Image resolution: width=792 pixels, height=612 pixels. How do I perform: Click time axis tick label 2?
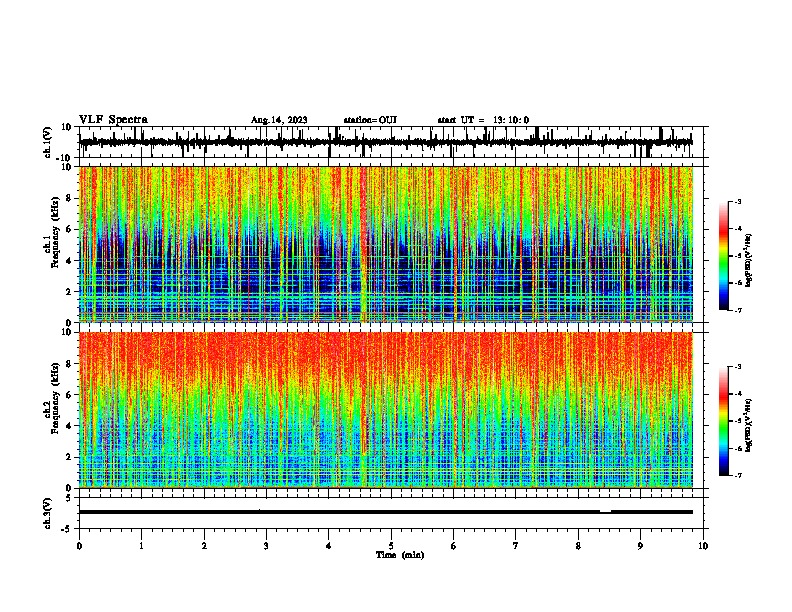[204, 546]
